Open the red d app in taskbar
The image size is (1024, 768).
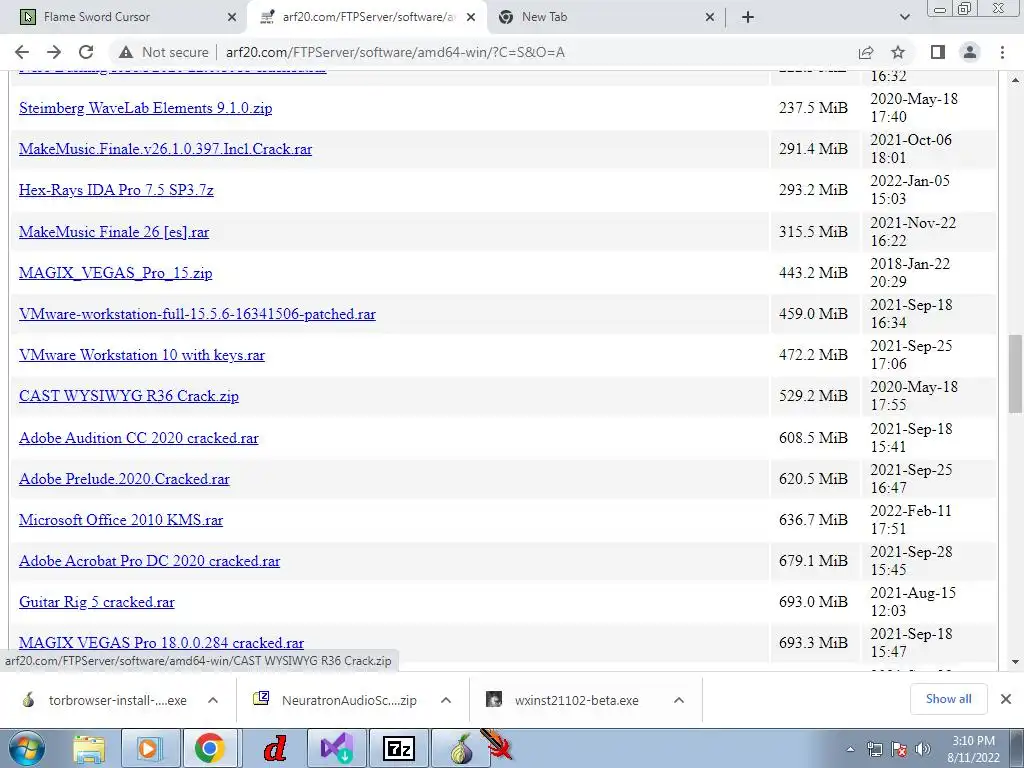275,748
